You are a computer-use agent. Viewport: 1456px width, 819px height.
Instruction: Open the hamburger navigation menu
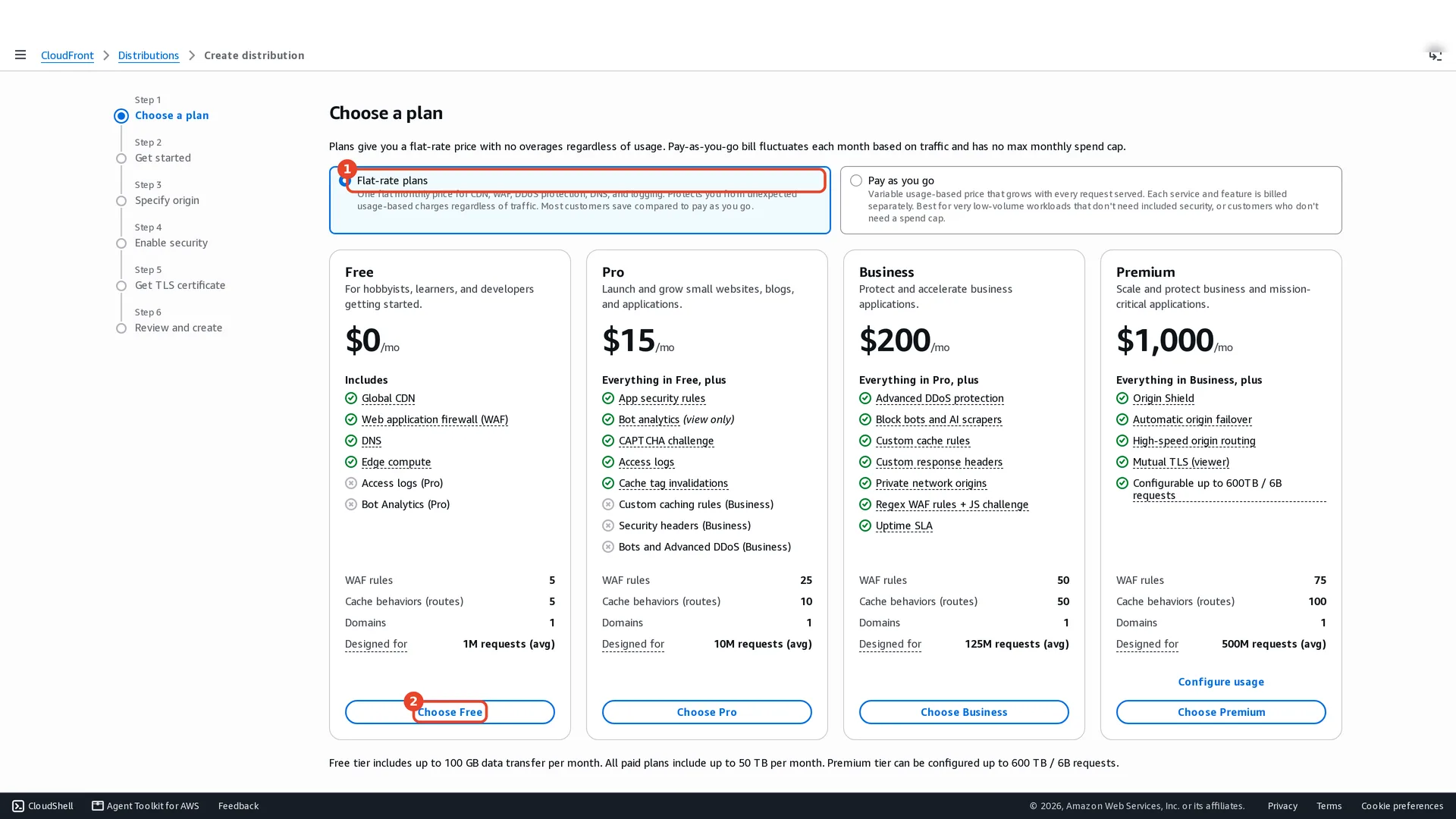[x=20, y=55]
